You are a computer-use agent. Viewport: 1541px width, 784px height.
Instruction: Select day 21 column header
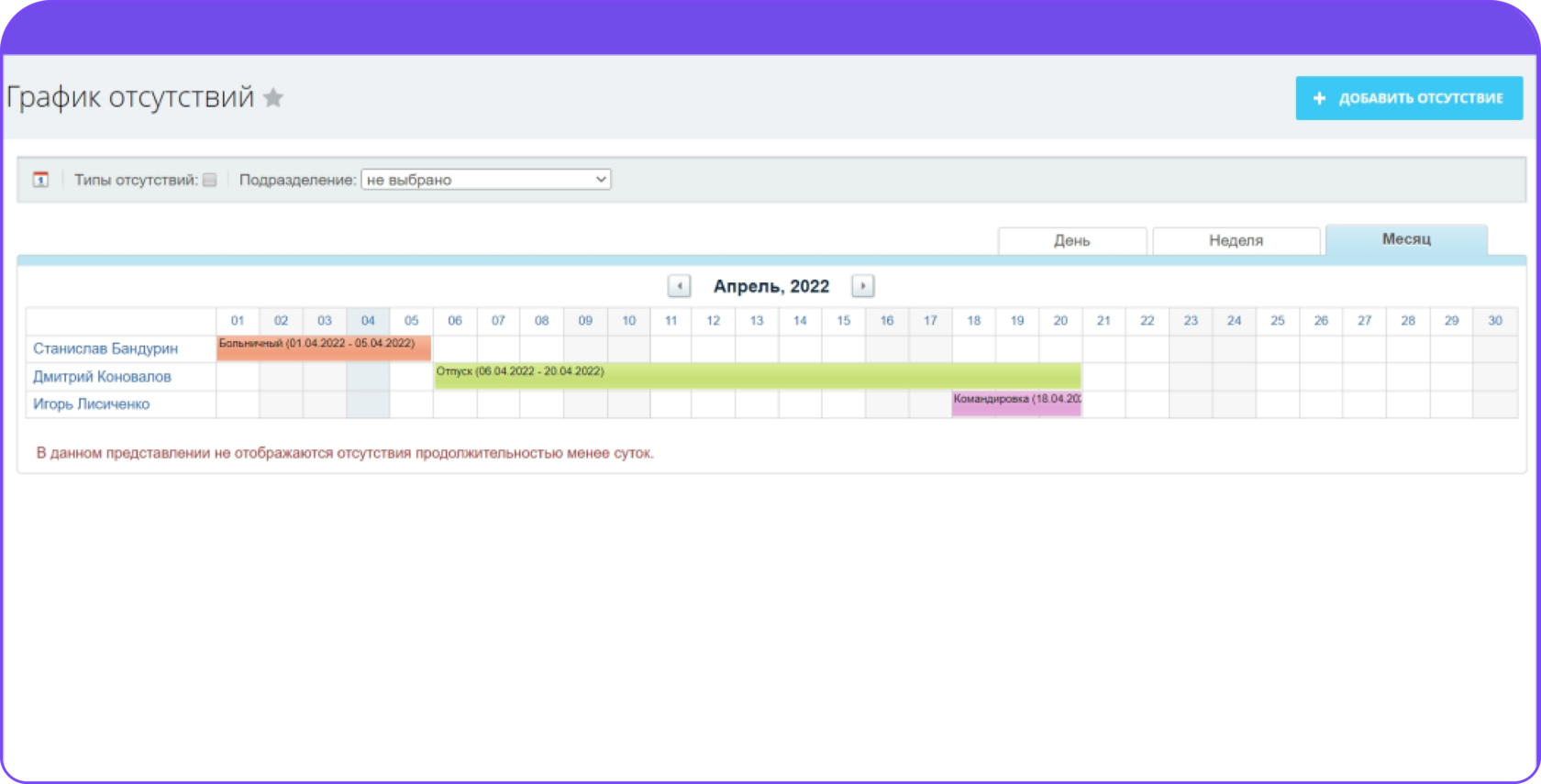(x=1103, y=321)
